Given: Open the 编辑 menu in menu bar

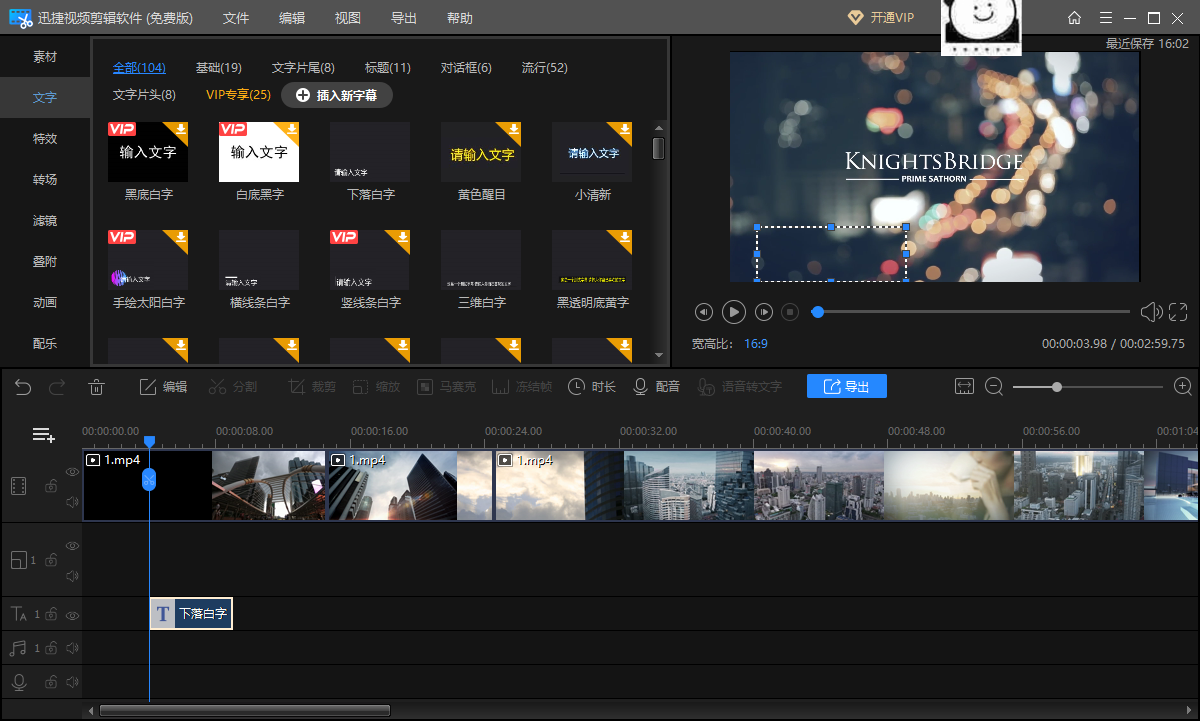Looking at the screenshot, I should point(292,18).
